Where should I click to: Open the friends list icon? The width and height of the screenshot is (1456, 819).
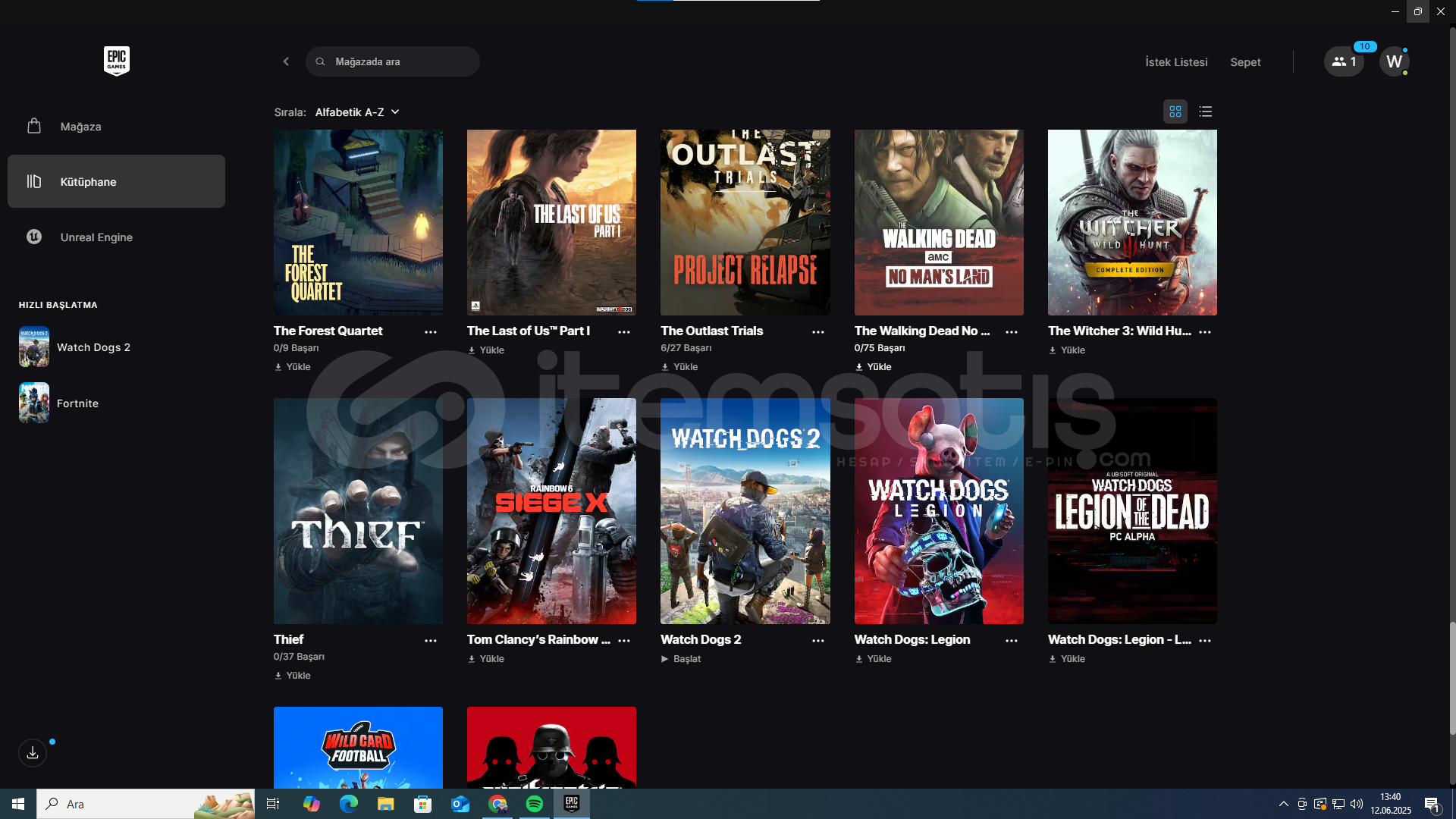1344,61
